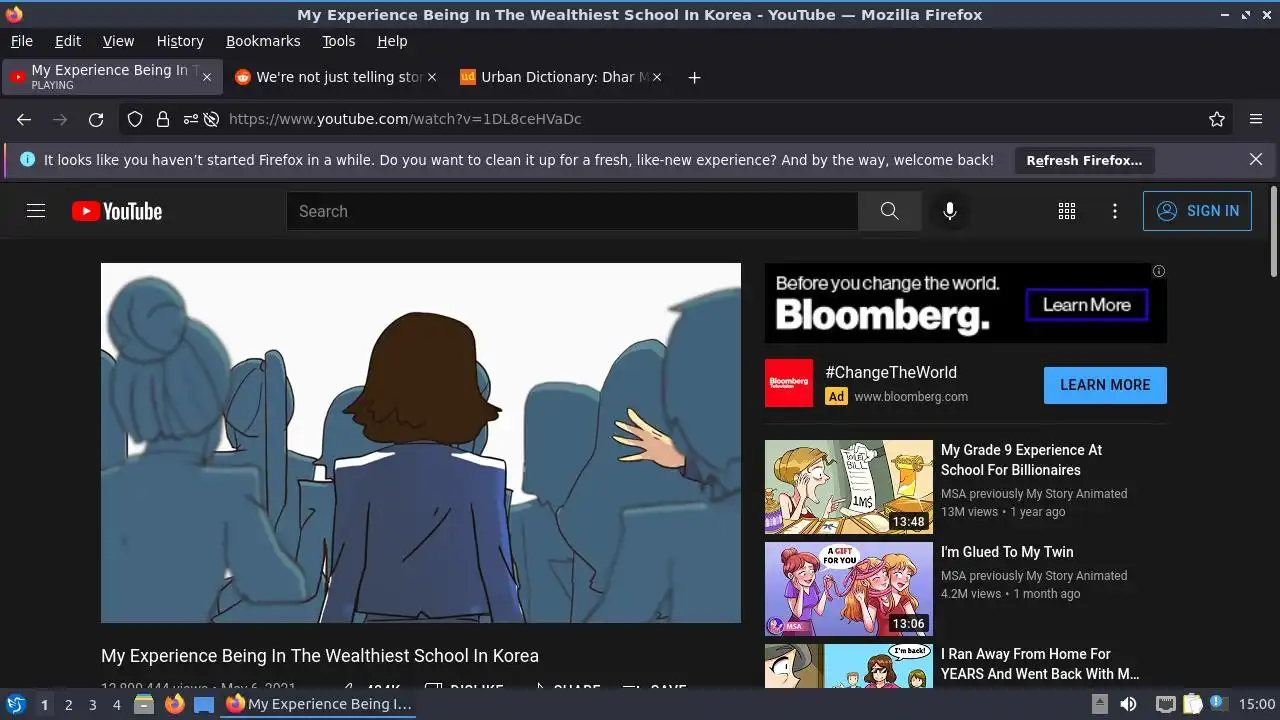
Task: Open the History menu
Action: pos(180,41)
